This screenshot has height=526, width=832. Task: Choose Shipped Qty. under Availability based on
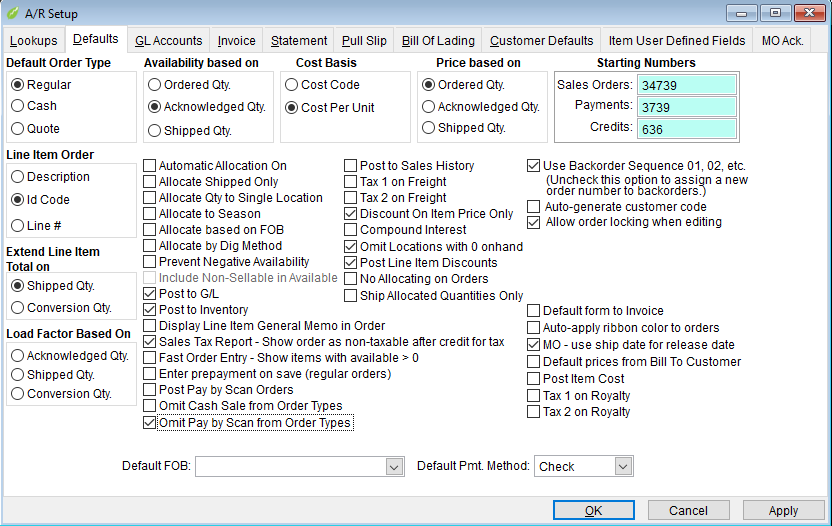[154, 130]
